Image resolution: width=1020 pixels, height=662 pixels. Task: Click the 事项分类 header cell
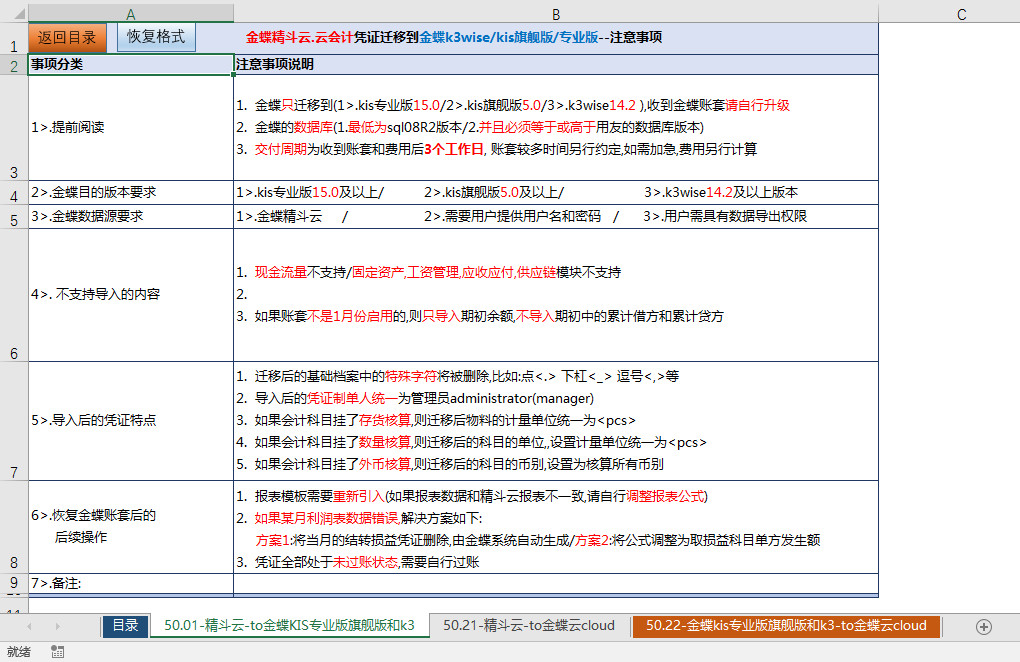click(x=131, y=64)
